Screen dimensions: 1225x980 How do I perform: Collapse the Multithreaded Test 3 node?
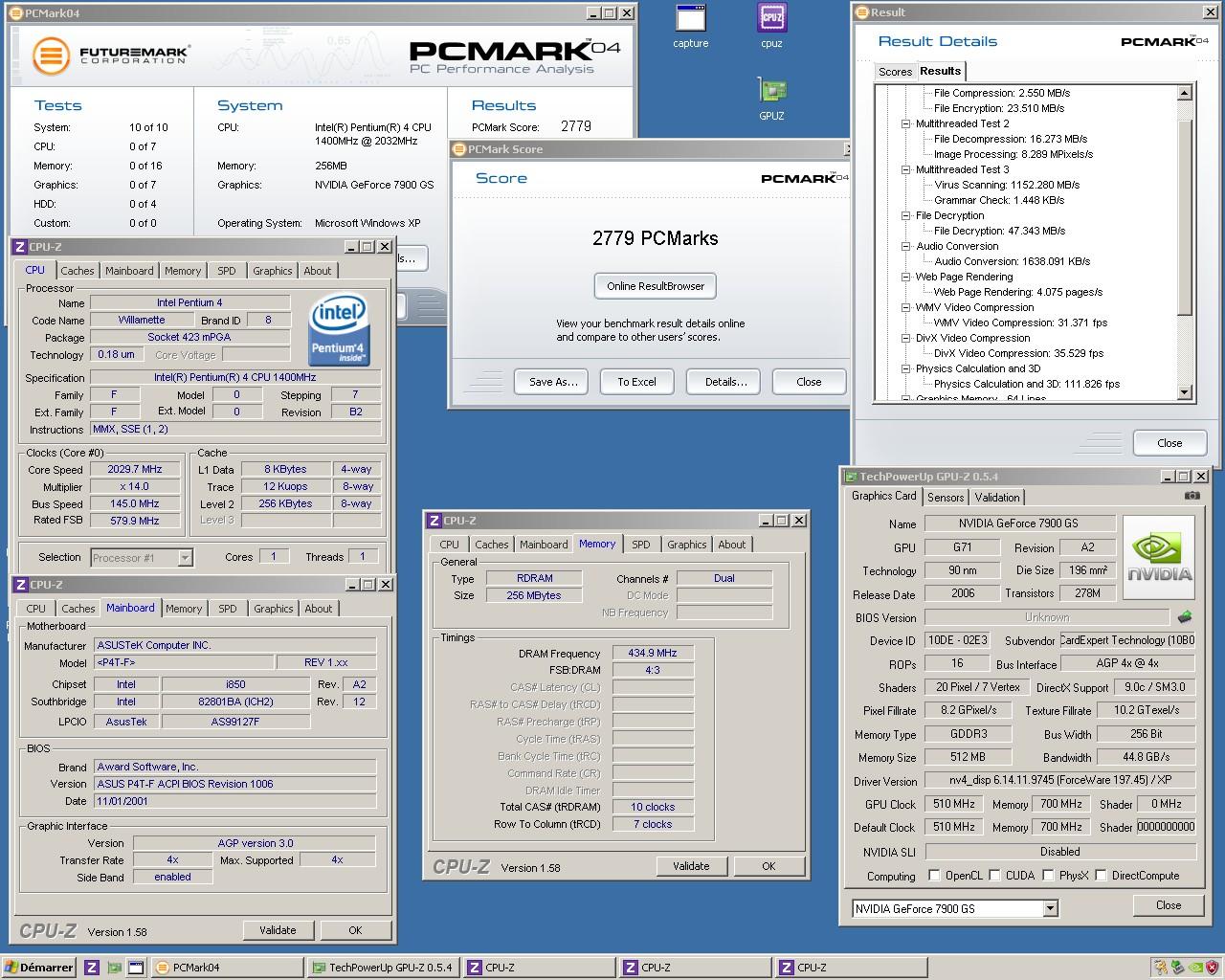tap(905, 169)
